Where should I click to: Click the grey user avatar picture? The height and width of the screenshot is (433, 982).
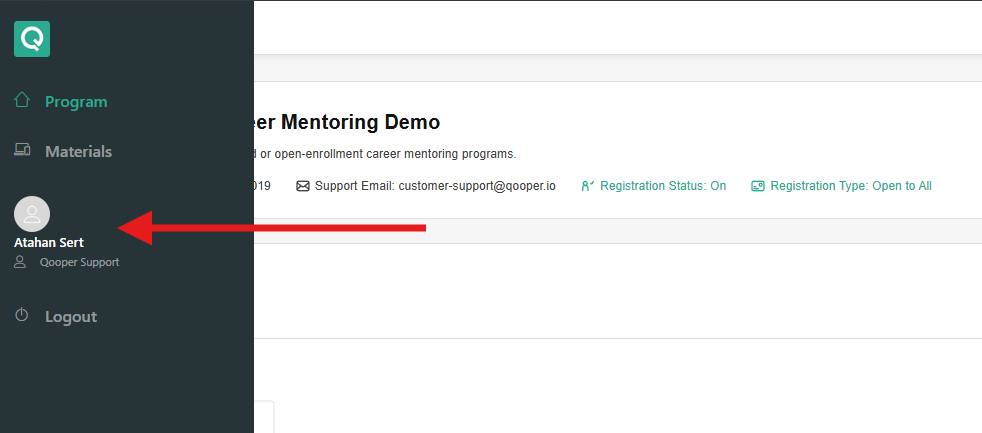(x=32, y=214)
